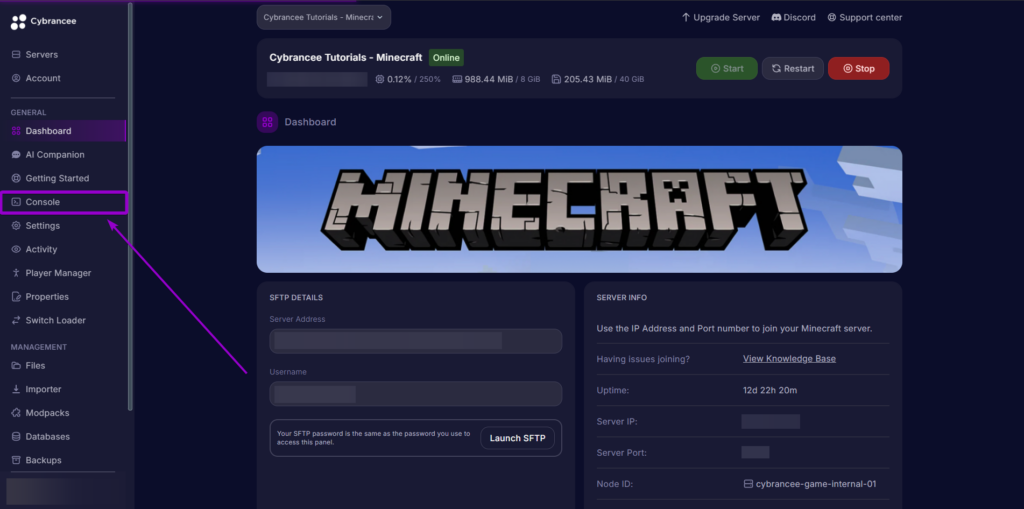Click the Activity eye icon
Screen dimensions: 1024x509
[16, 249]
